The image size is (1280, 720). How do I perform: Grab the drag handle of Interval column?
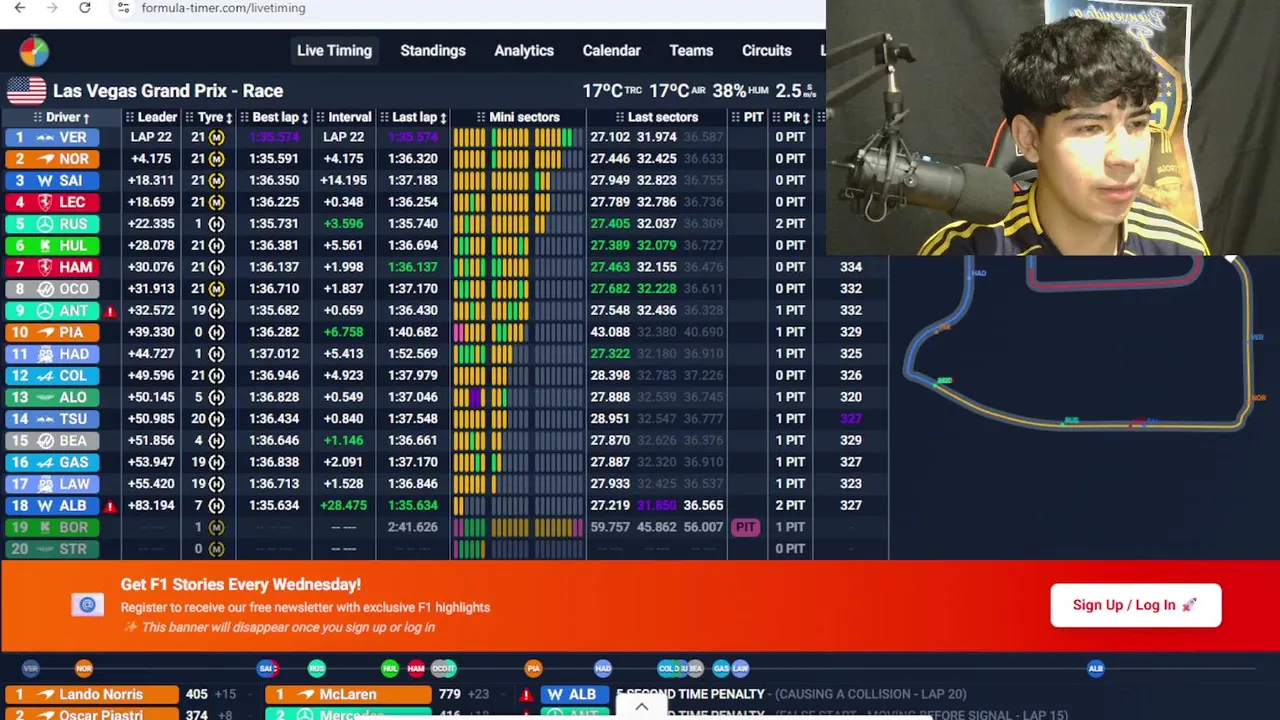click(320, 118)
